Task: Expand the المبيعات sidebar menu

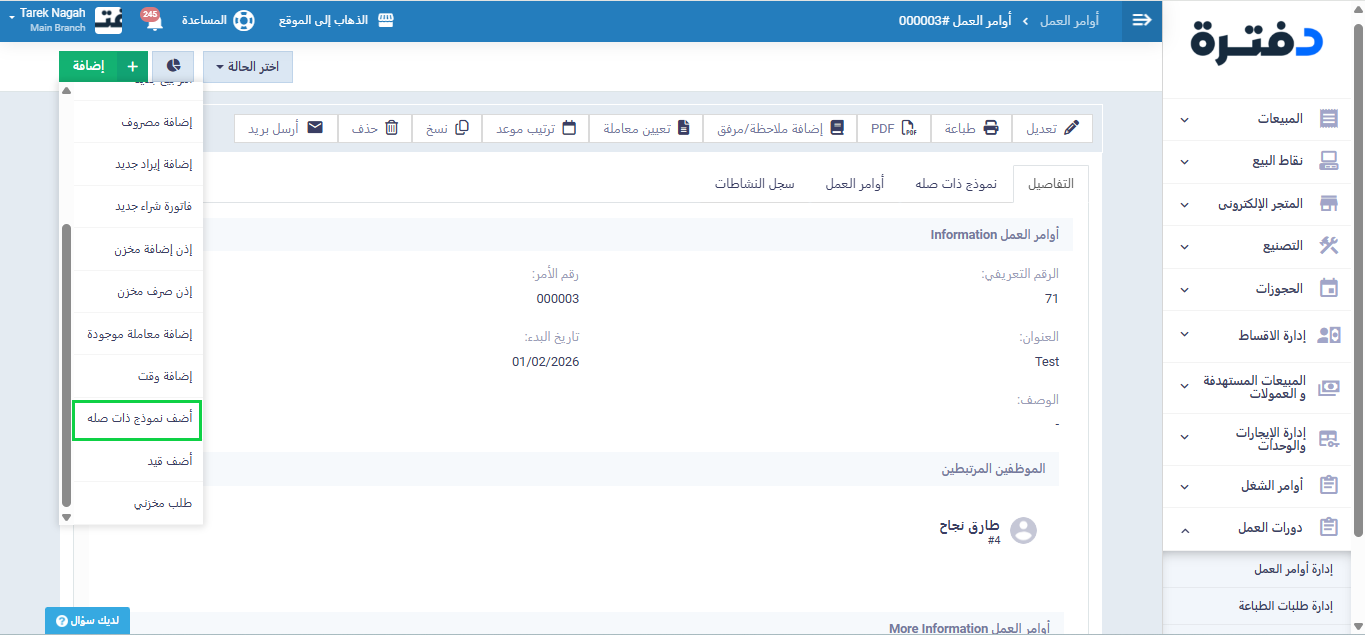Action: (1262, 119)
